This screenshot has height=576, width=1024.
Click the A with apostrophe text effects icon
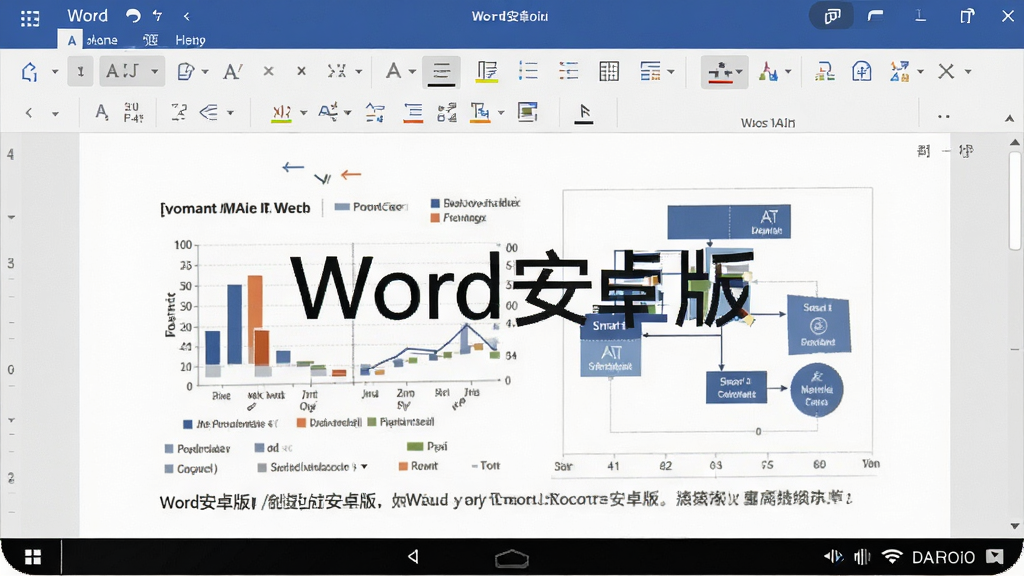pos(233,71)
